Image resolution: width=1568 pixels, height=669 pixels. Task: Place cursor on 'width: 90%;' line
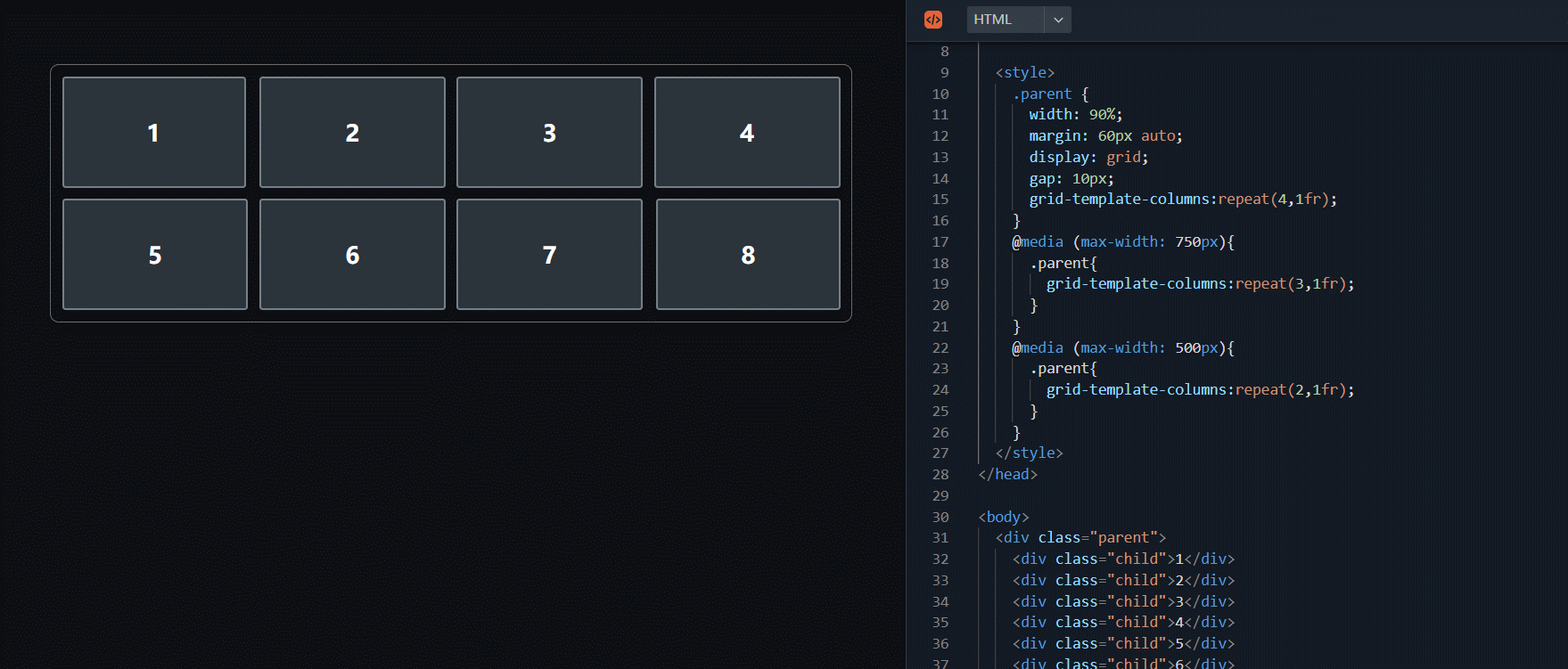(x=1076, y=114)
